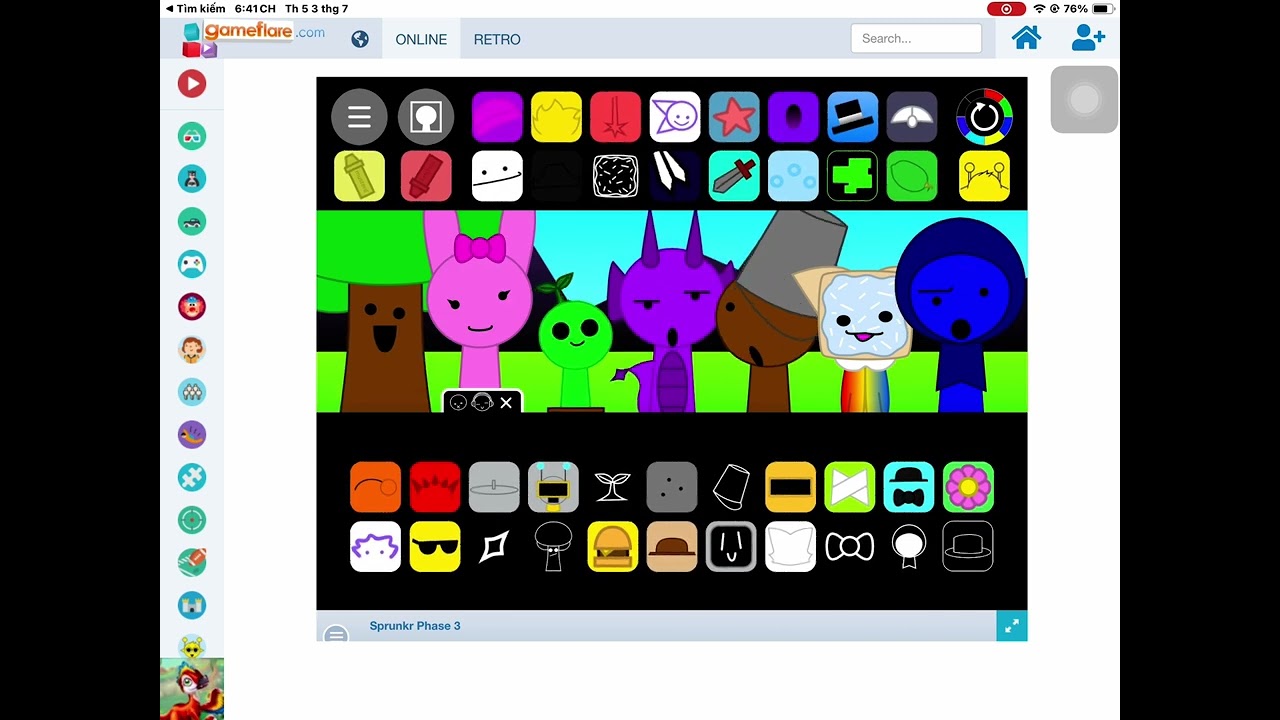This screenshot has height=720, width=1280.
Task: Choose the white sprout icon
Action: [612, 487]
